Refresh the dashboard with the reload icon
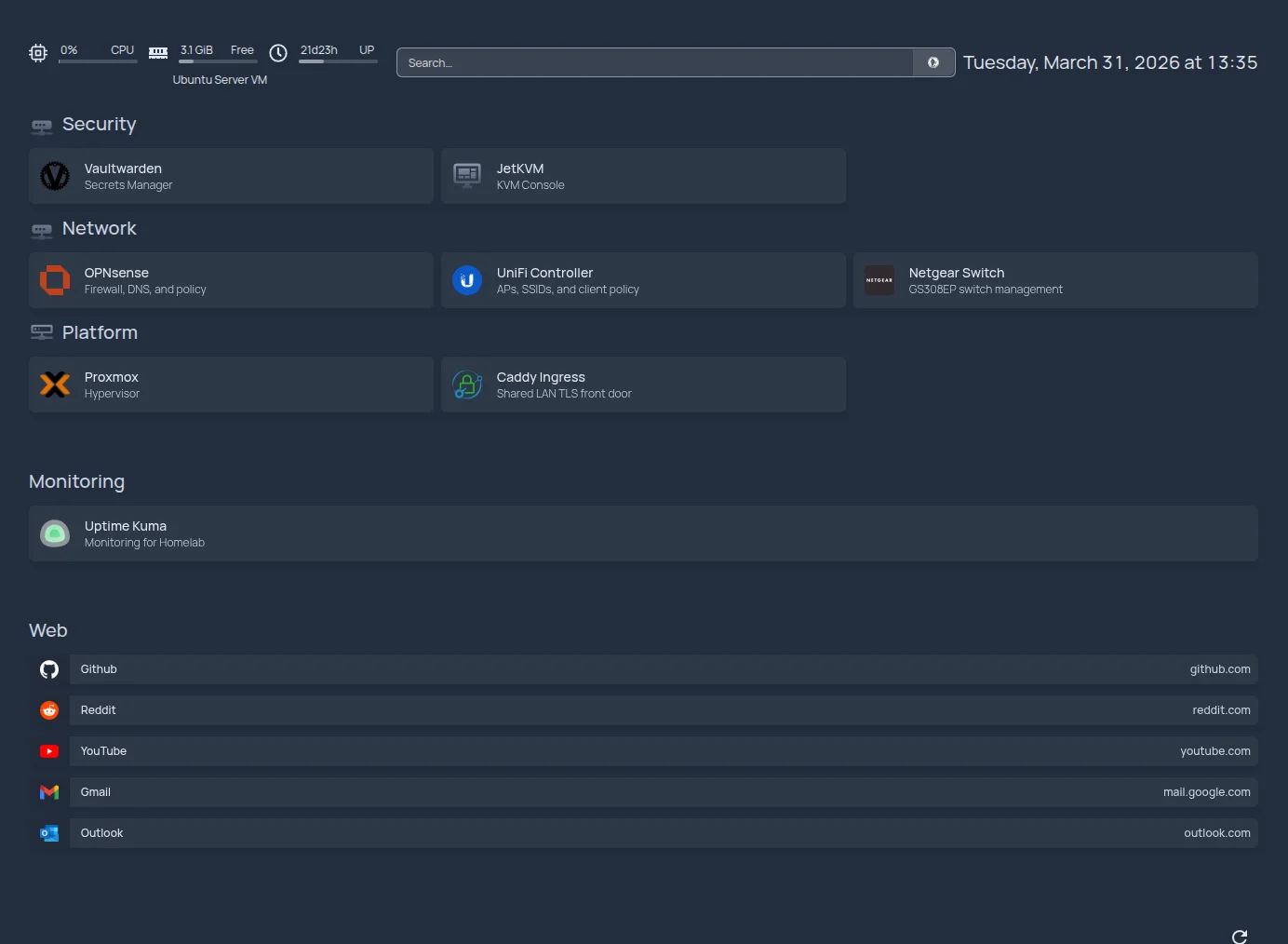 click(x=1240, y=937)
